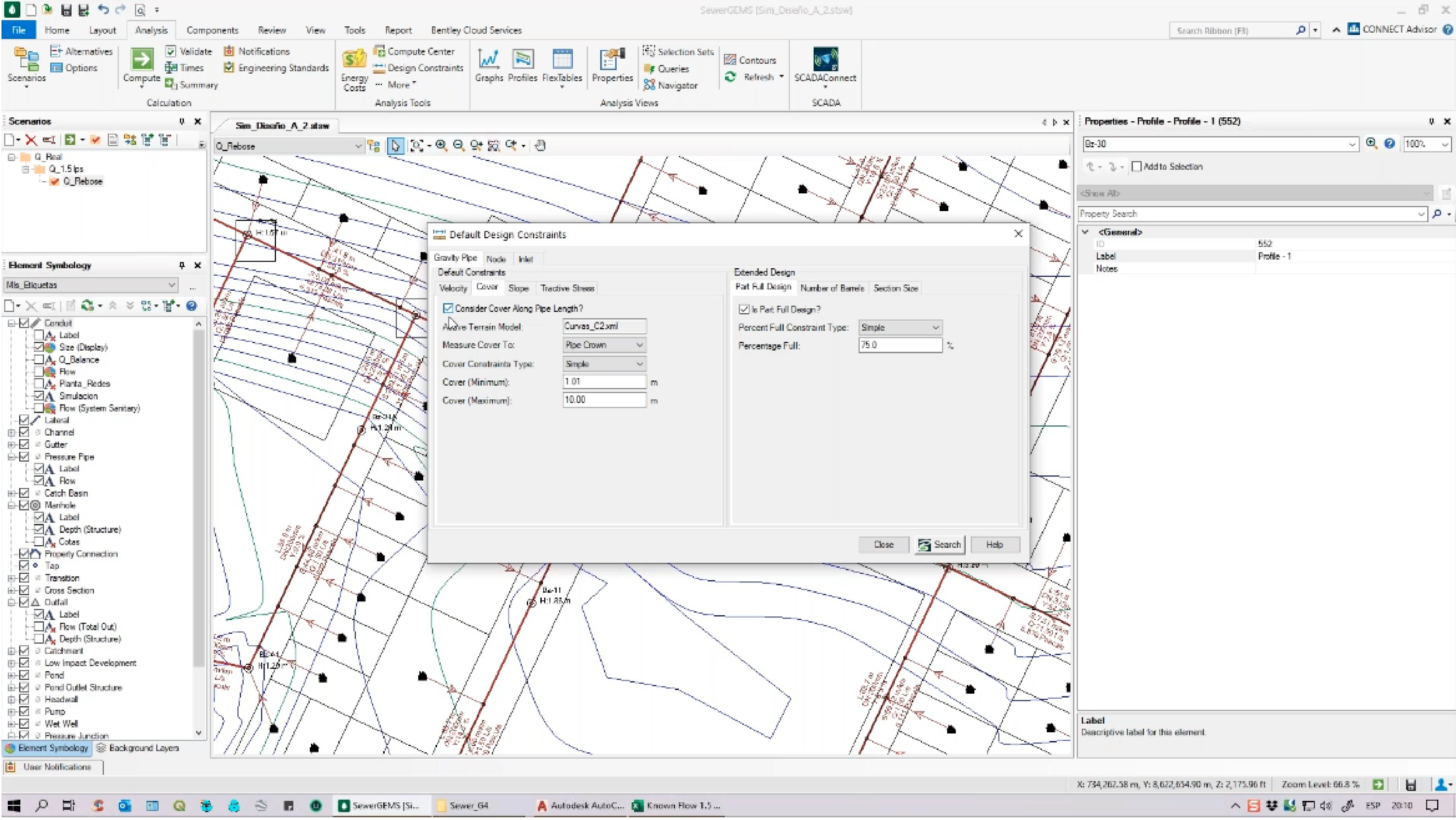1456x820 pixels.
Task: Click the green Compute button icon
Action: pos(141,59)
